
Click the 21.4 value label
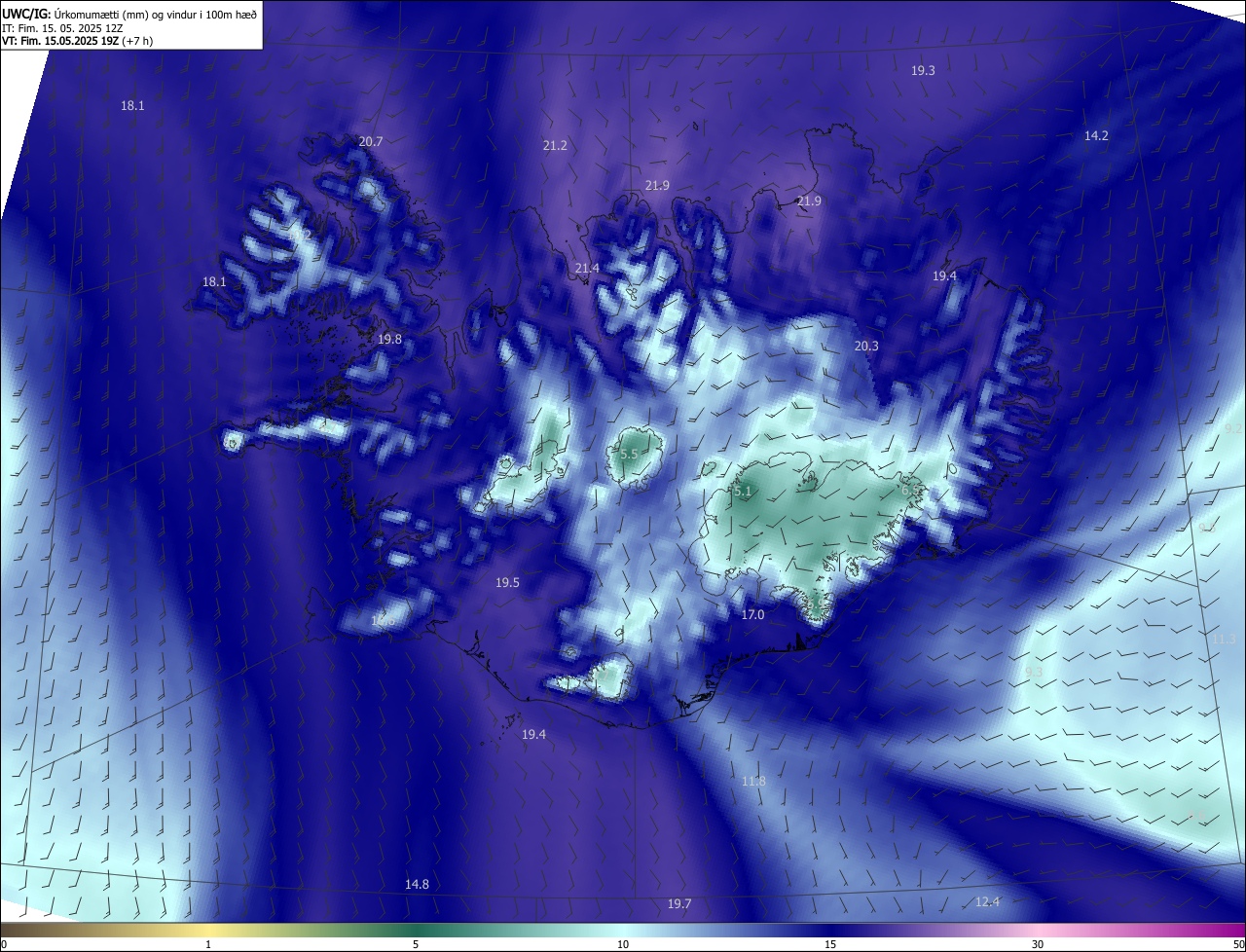(x=587, y=268)
